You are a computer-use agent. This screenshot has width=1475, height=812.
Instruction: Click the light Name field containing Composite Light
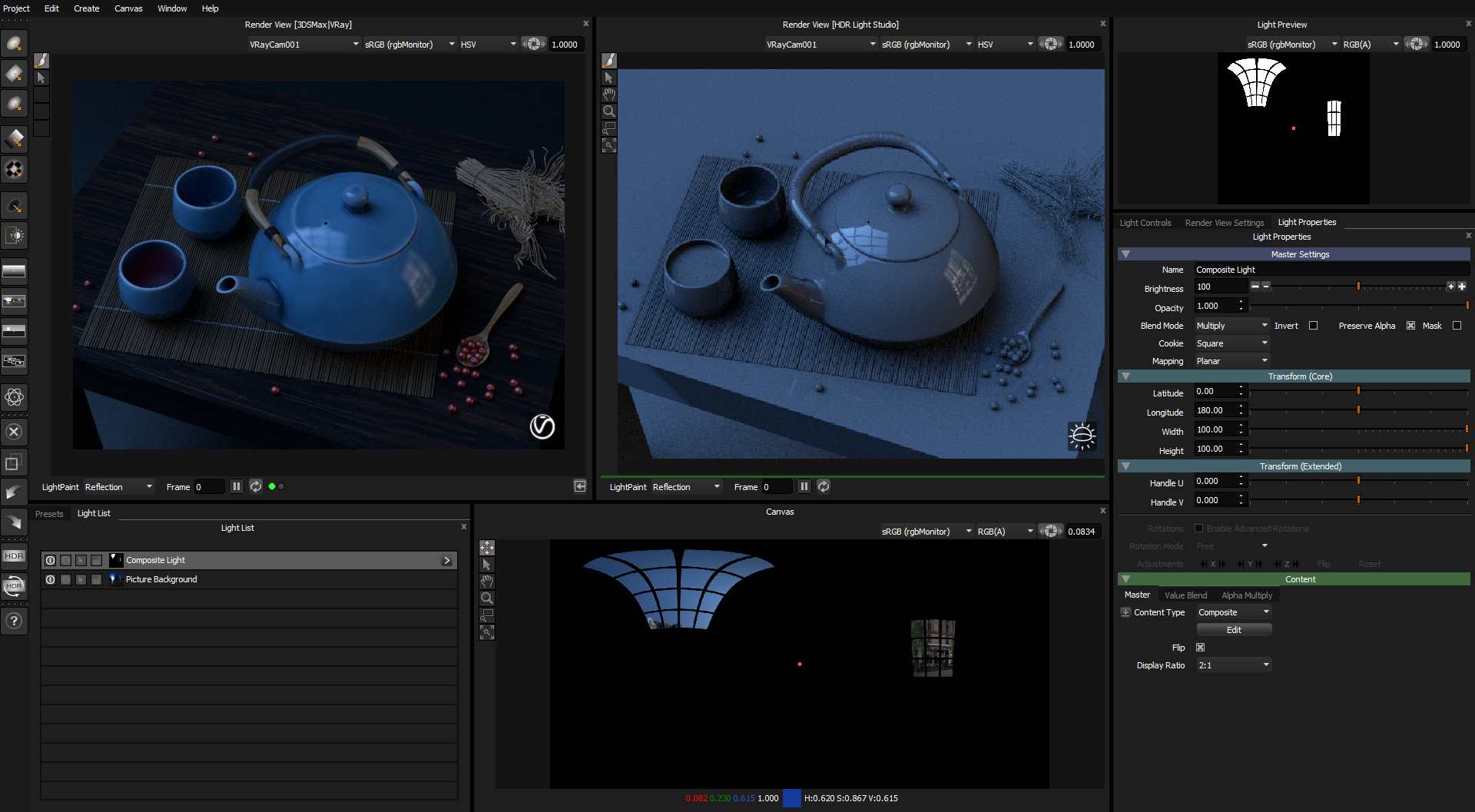pyautogui.click(x=1331, y=270)
